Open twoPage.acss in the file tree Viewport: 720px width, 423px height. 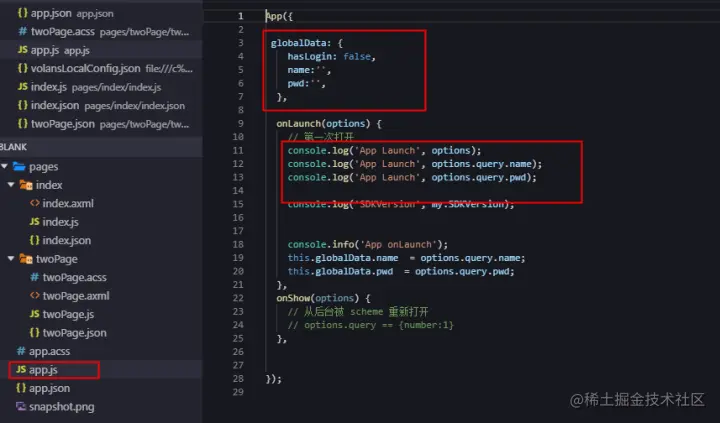[74, 277]
